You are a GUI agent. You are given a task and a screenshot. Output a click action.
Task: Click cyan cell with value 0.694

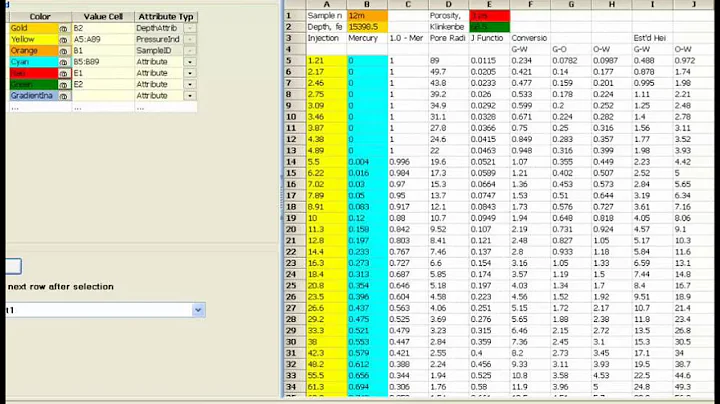[x=367, y=387]
